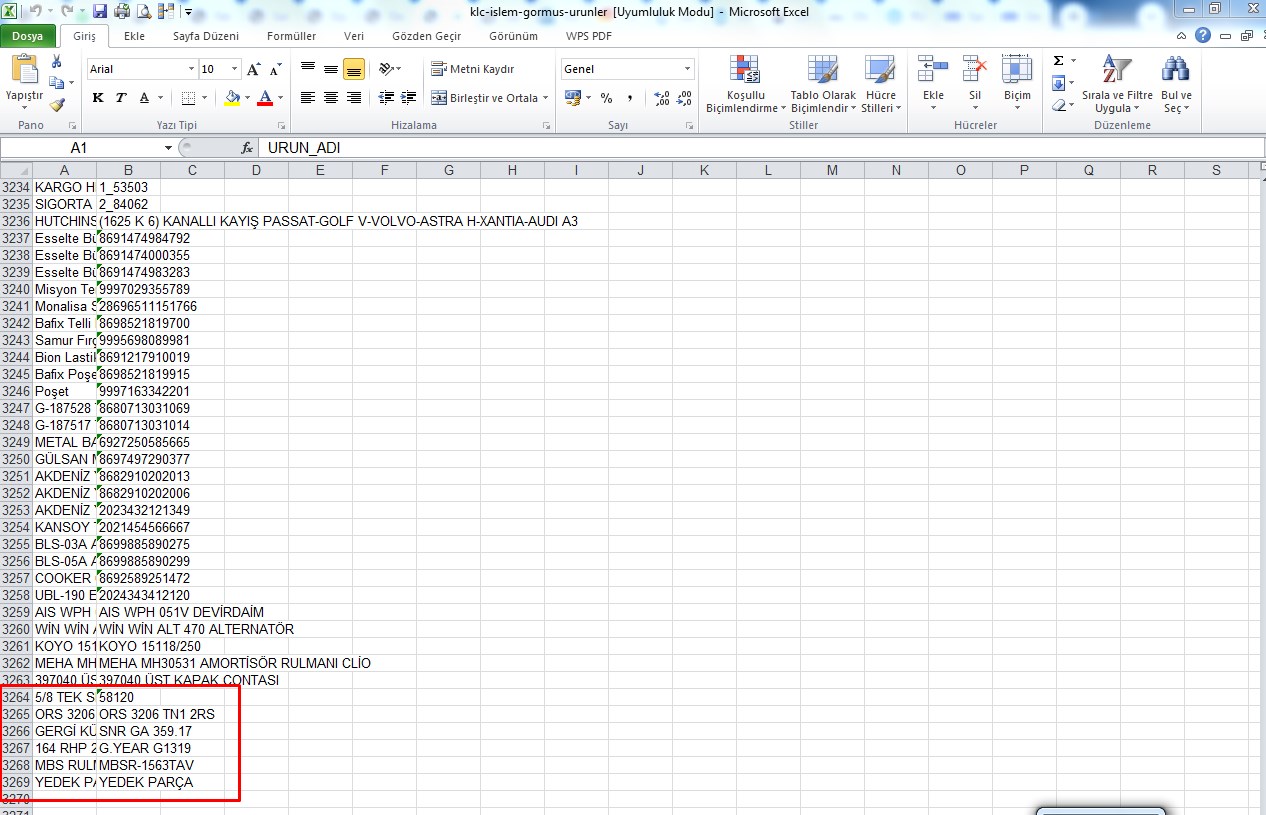Viewport: 1266px width, 815px height.
Task: Click the yellow fill color bucket
Action: pos(232,98)
